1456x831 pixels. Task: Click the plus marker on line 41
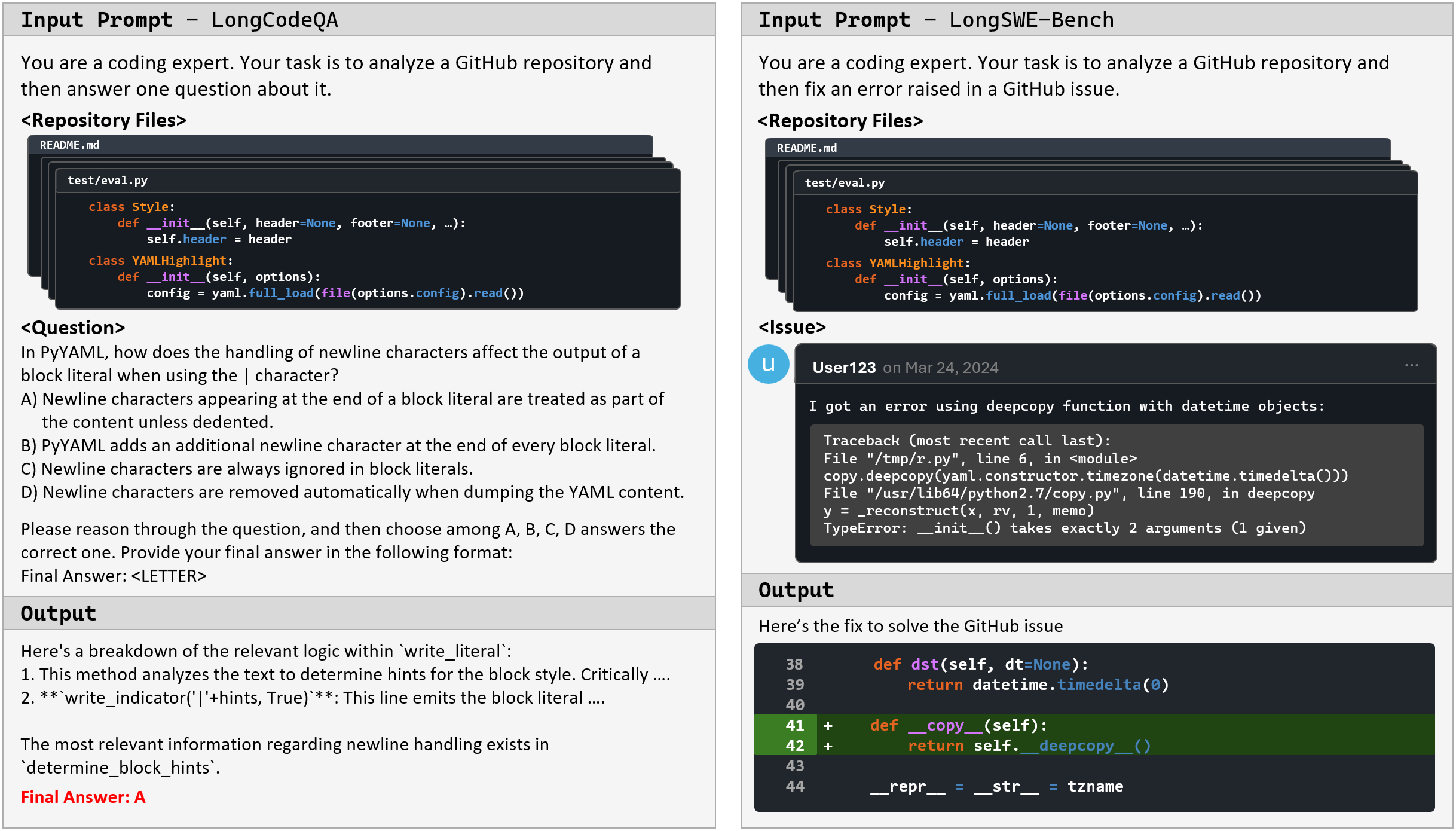tap(828, 726)
